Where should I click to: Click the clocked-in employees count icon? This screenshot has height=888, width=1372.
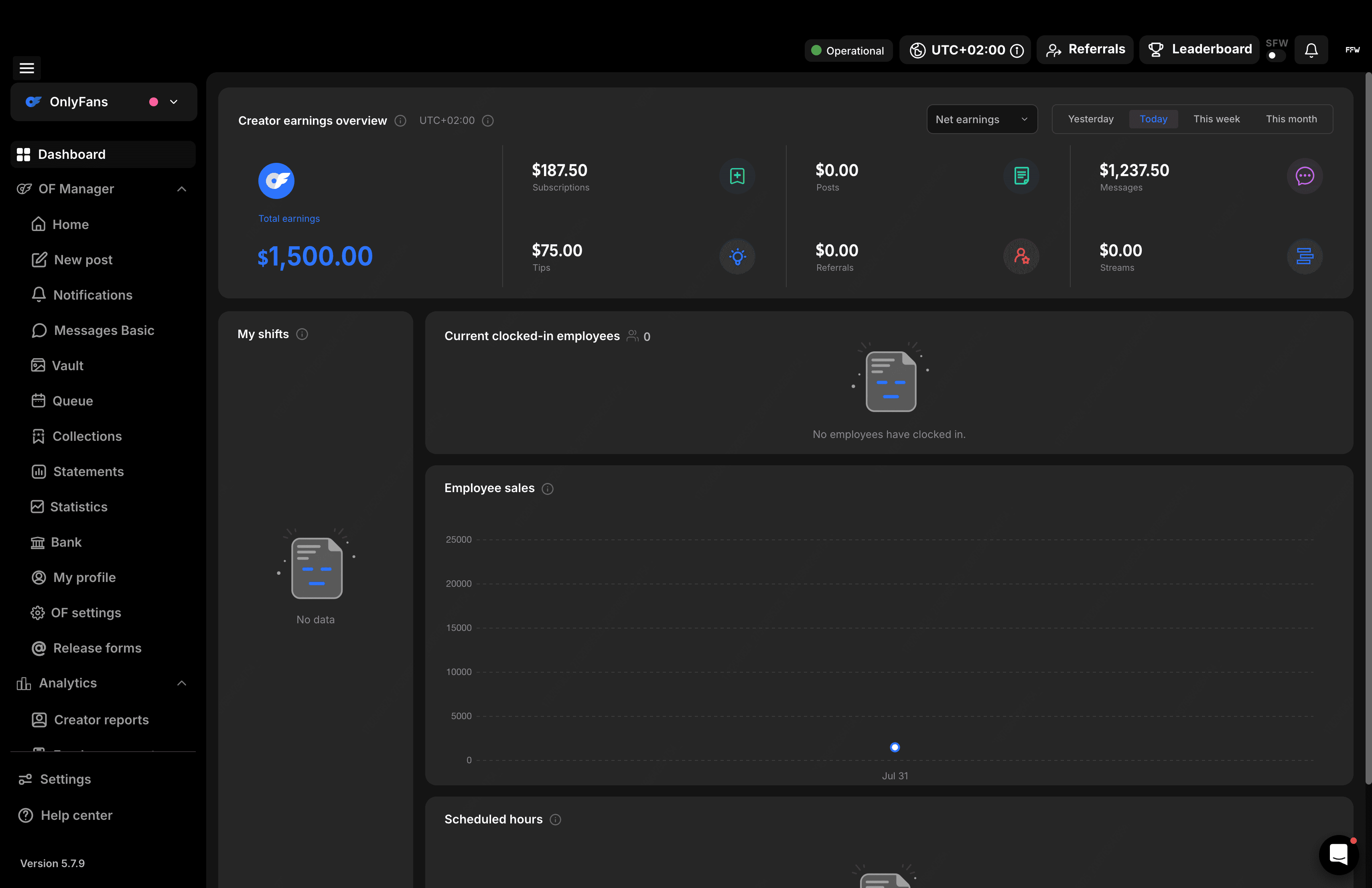[632, 336]
